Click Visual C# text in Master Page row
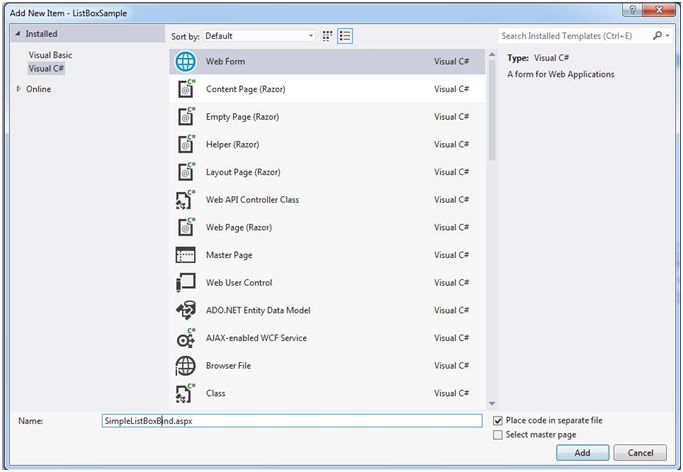Screen dimensions: 683x472 coord(451,255)
